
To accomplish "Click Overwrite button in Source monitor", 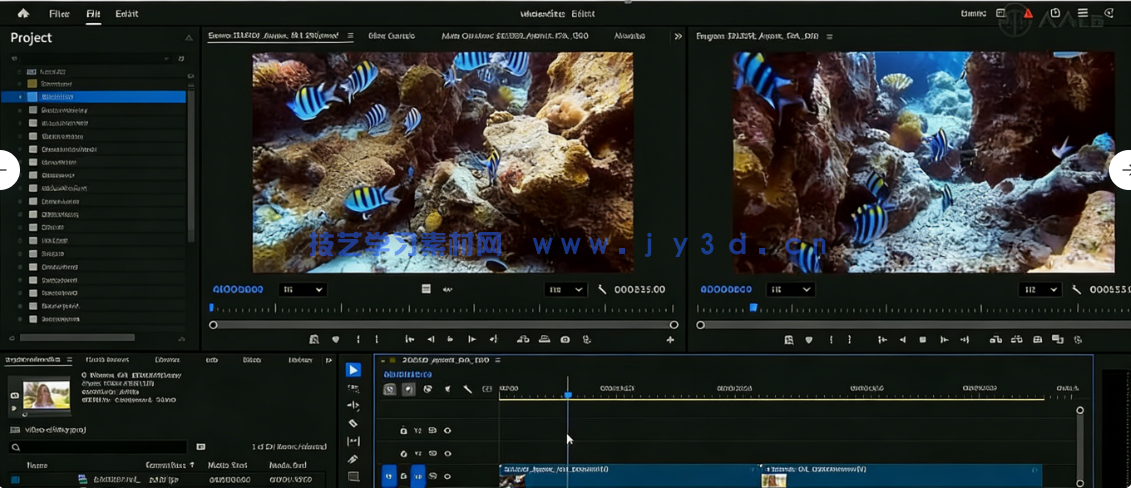I will [x=545, y=340].
